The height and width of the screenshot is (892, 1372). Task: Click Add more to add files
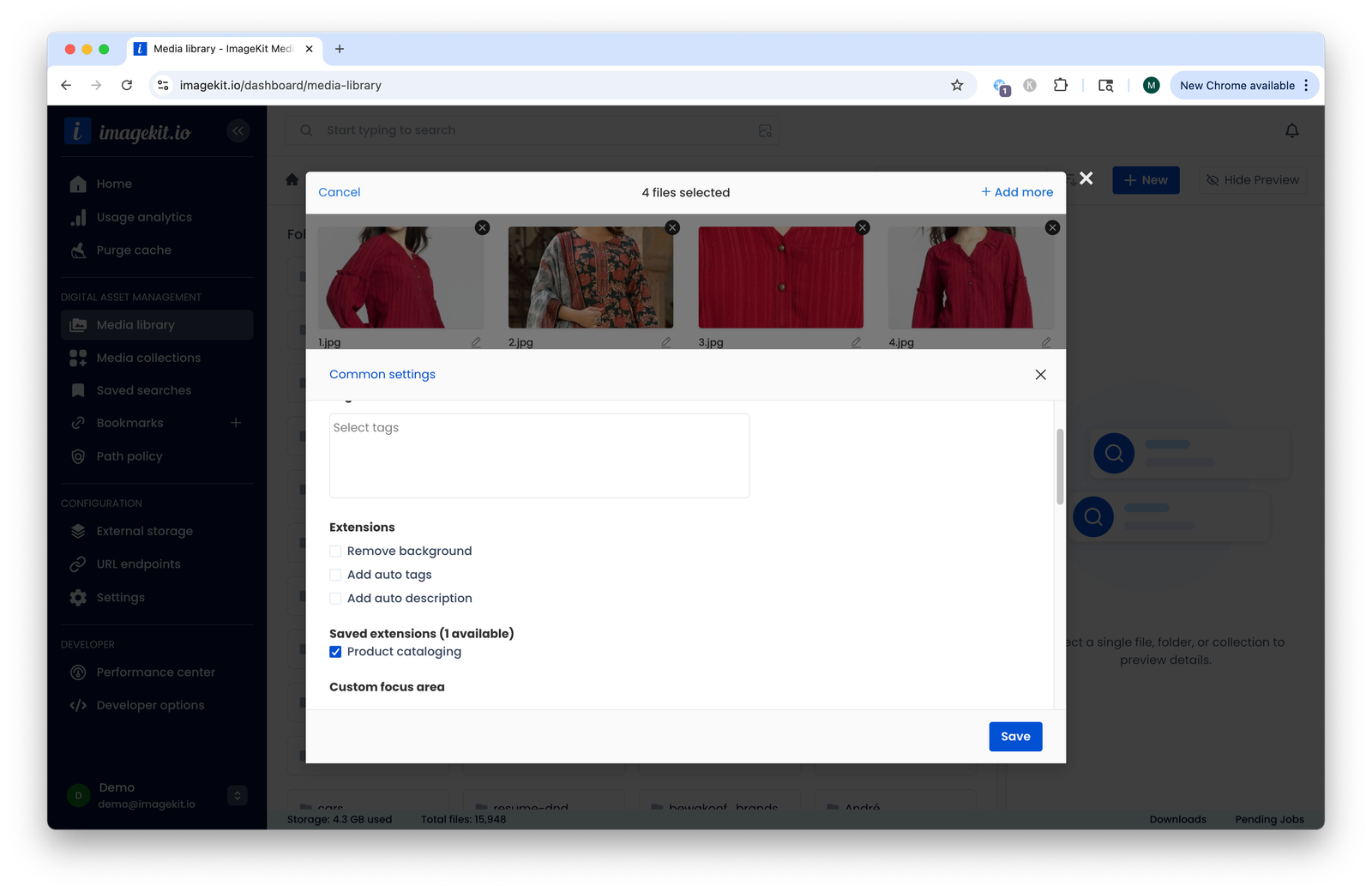tap(1017, 192)
